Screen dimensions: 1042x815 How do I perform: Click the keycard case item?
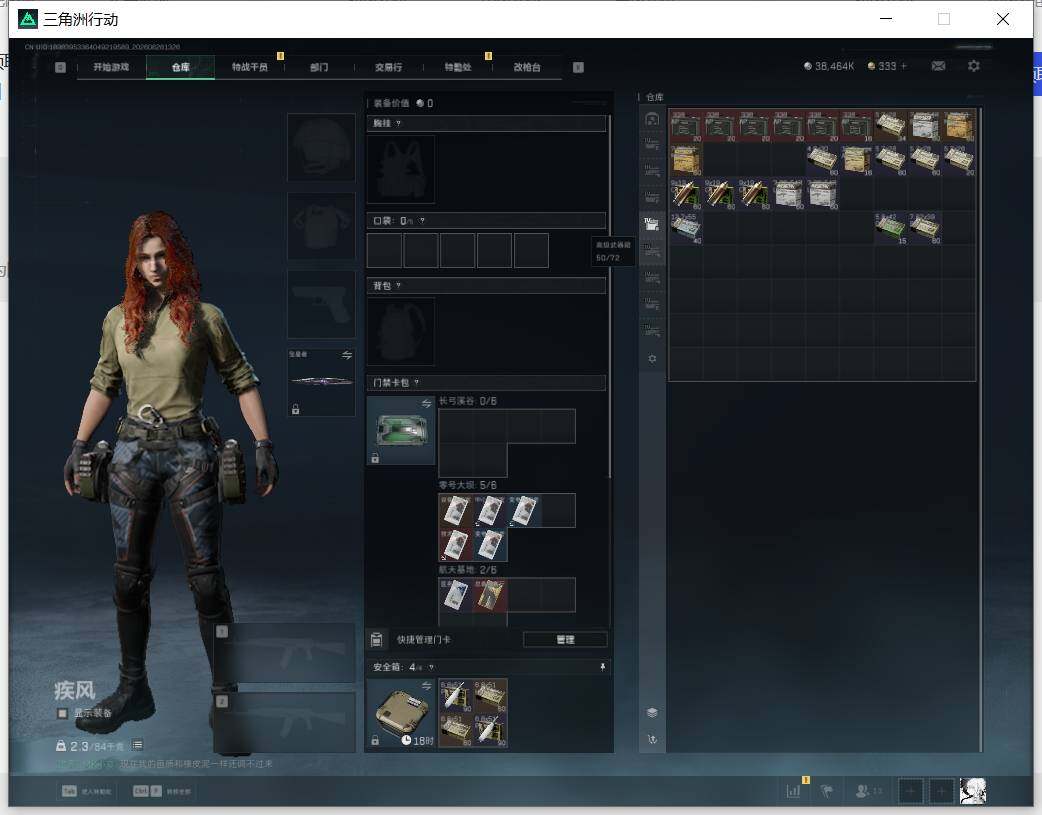coord(401,430)
